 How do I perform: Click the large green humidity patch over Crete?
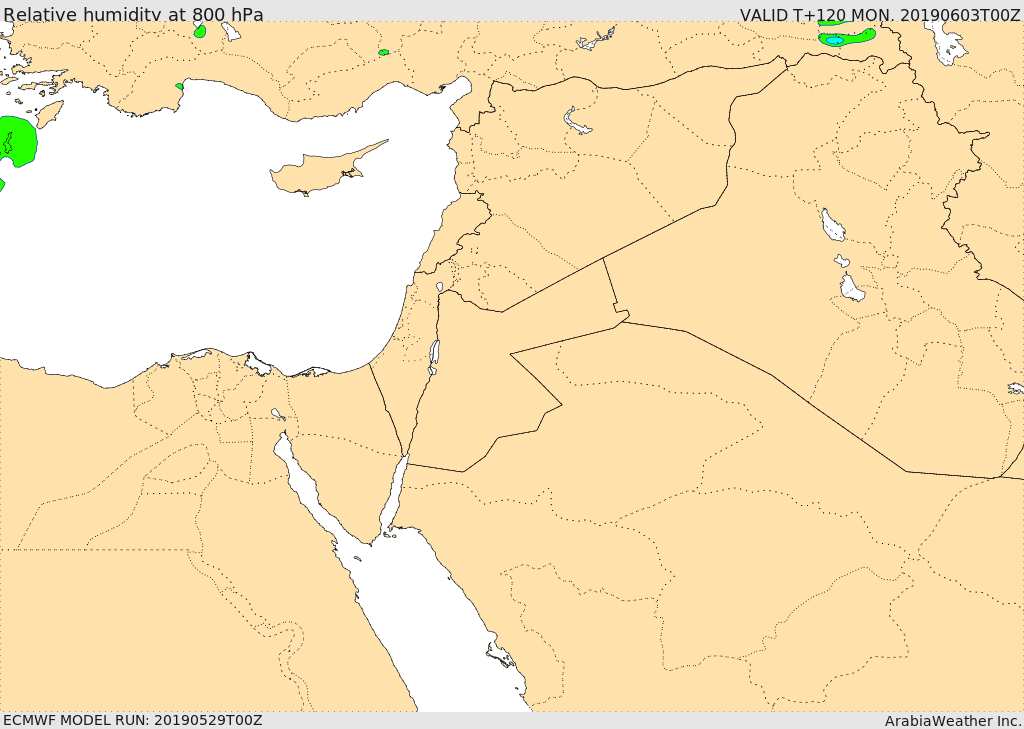pos(17,141)
